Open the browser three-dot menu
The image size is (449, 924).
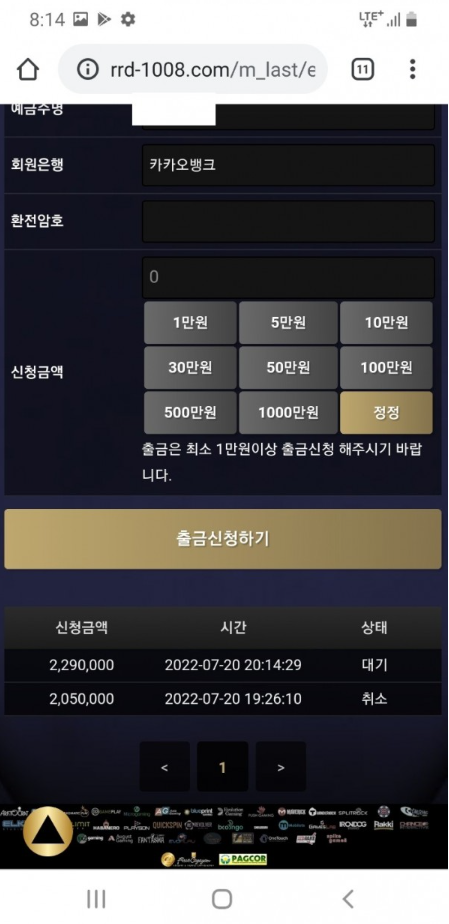[x=412, y=70]
